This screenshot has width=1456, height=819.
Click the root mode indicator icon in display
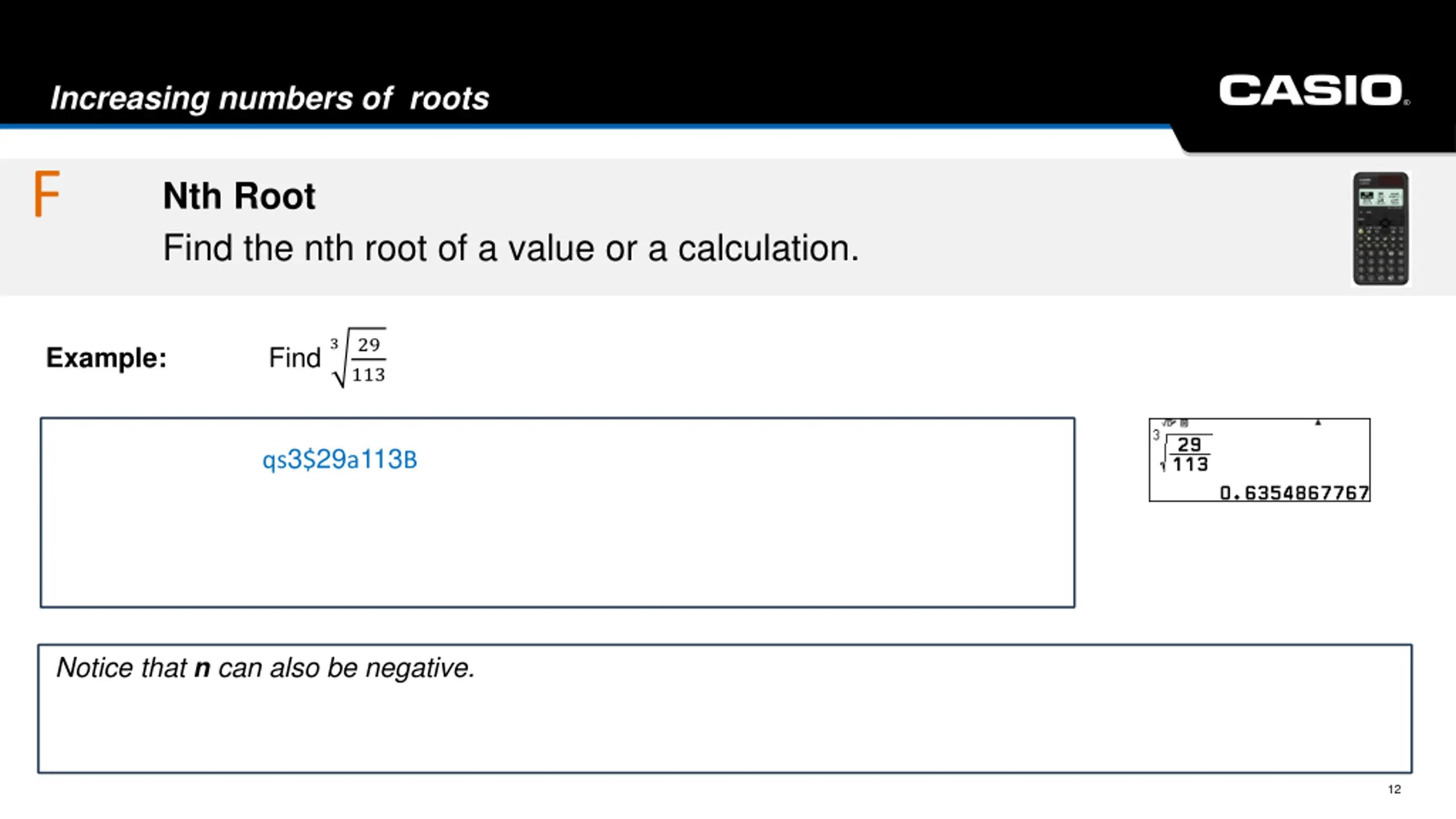coord(1174,423)
